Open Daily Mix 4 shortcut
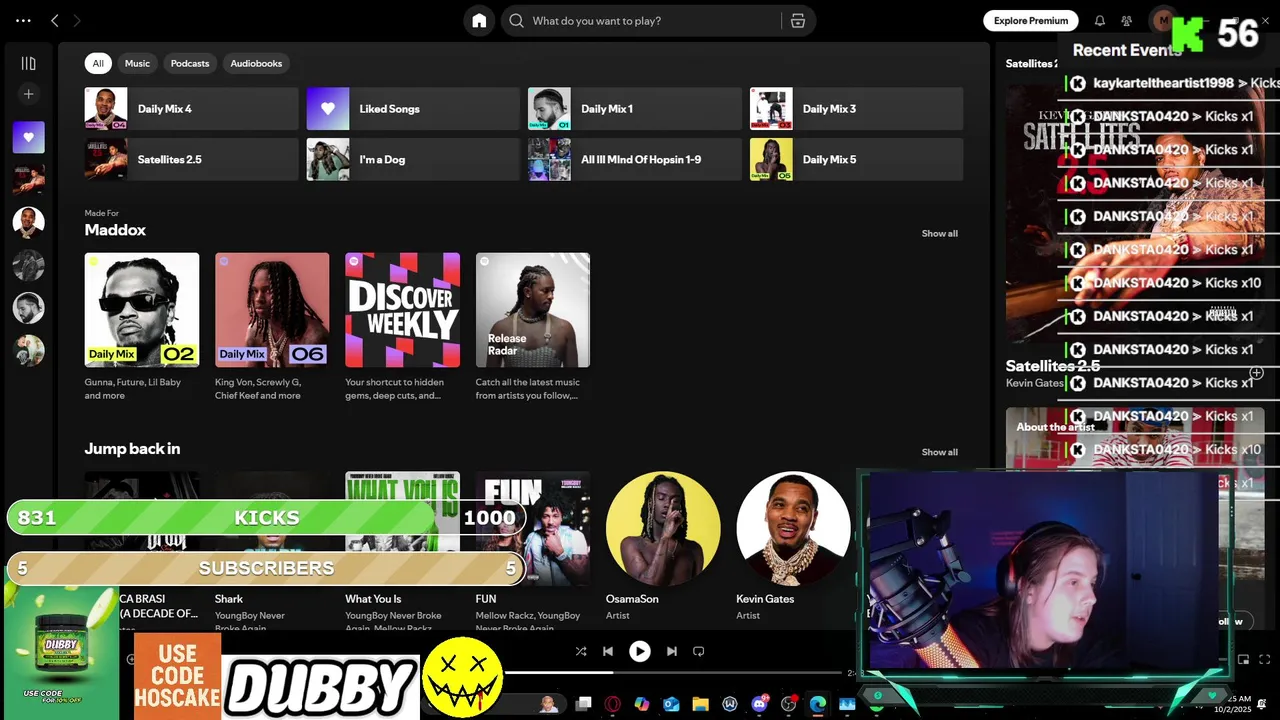1280x720 pixels. tap(191, 109)
